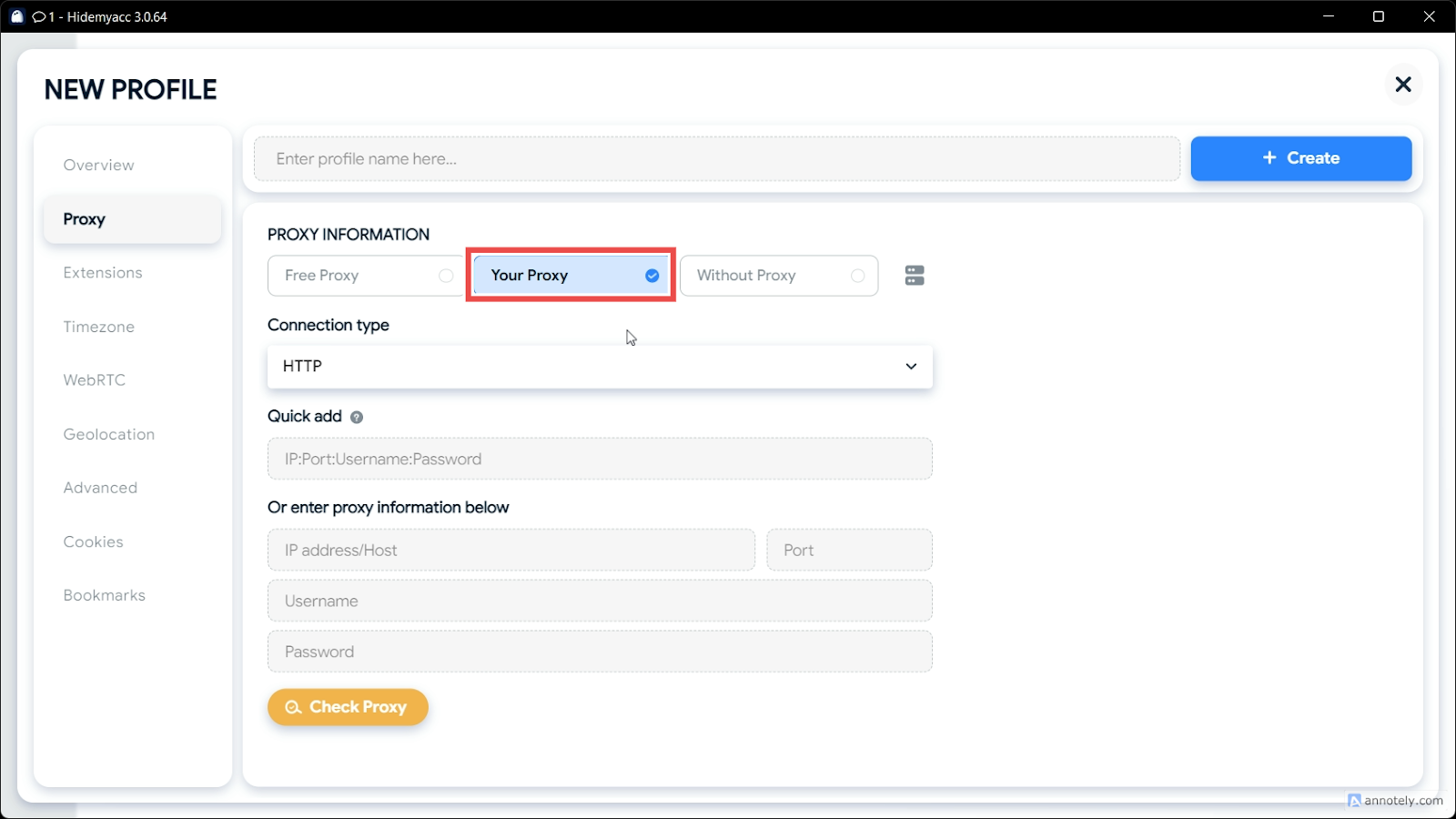
Task: Click the PROXY INFORMATION heading text
Action: tap(349, 235)
